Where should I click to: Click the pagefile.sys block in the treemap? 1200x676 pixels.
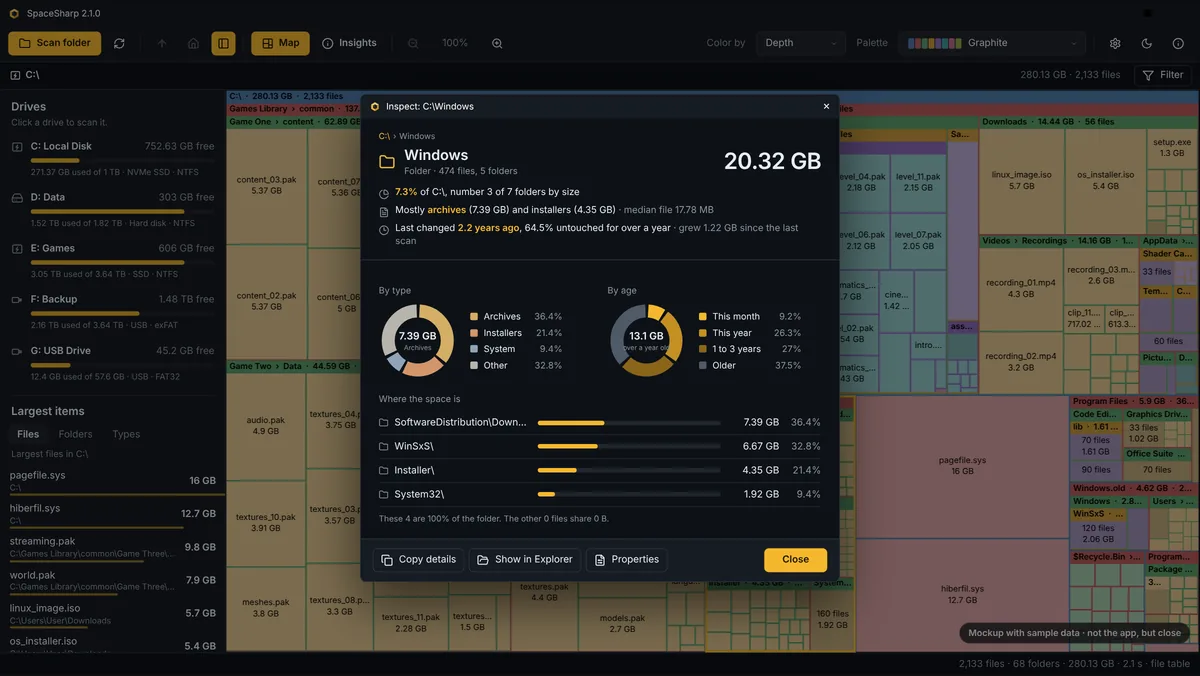tap(962, 465)
